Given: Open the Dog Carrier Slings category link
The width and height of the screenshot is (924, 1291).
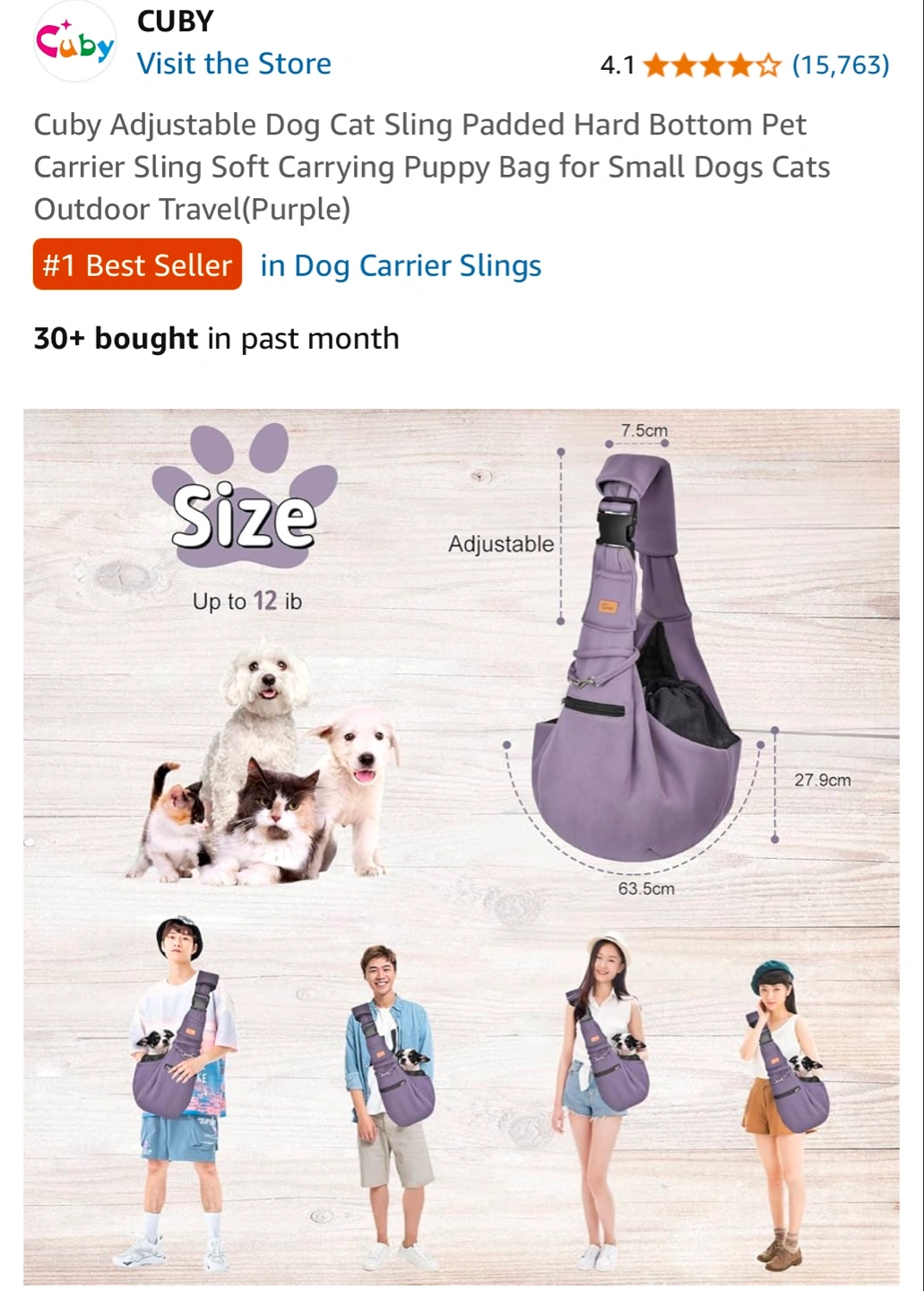Looking at the screenshot, I should click(401, 265).
